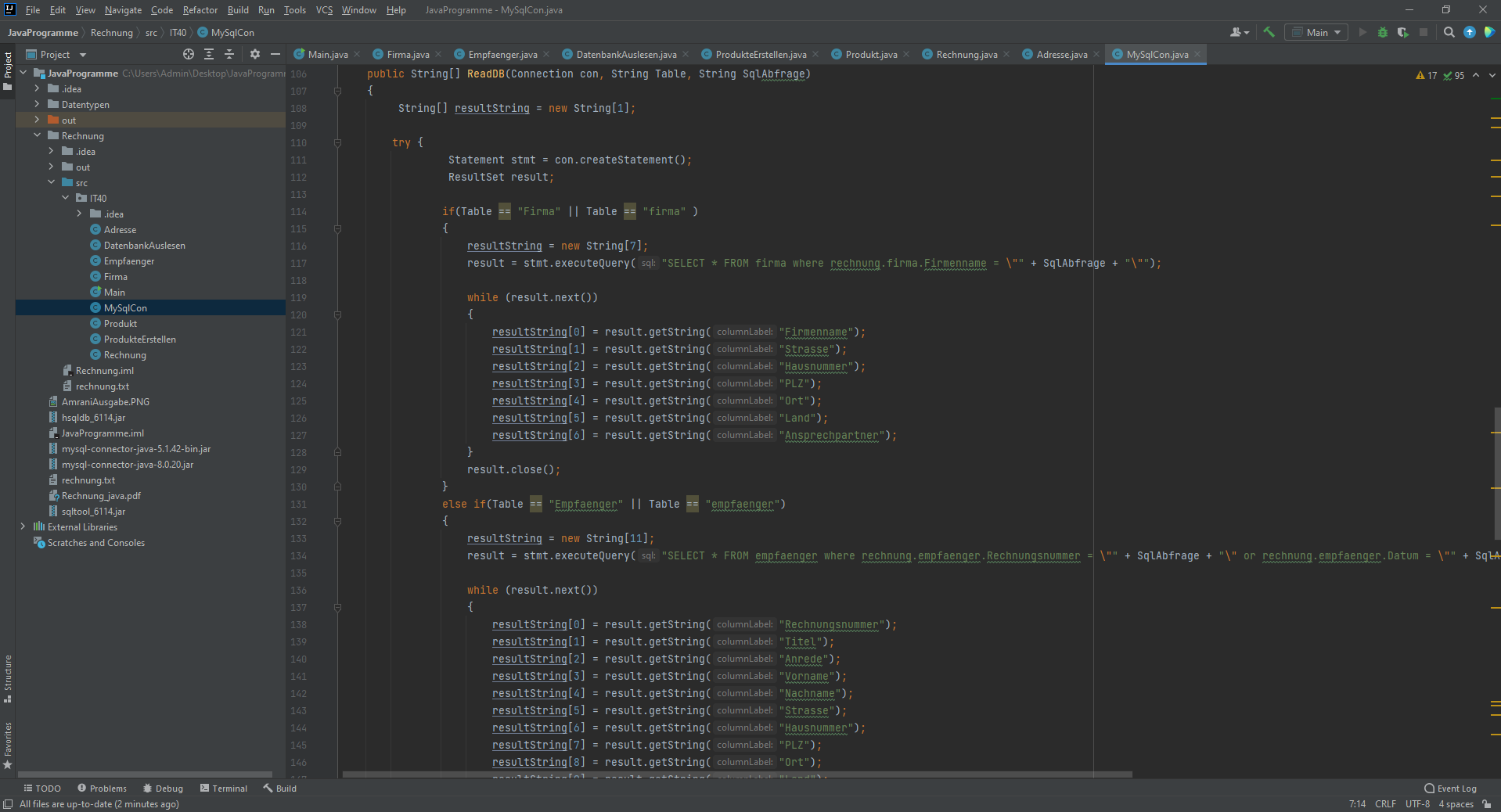The height and width of the screenshot is (812, 1501).
Task: Go to previous highlighted error arrow
Action: click(1476, 75)
